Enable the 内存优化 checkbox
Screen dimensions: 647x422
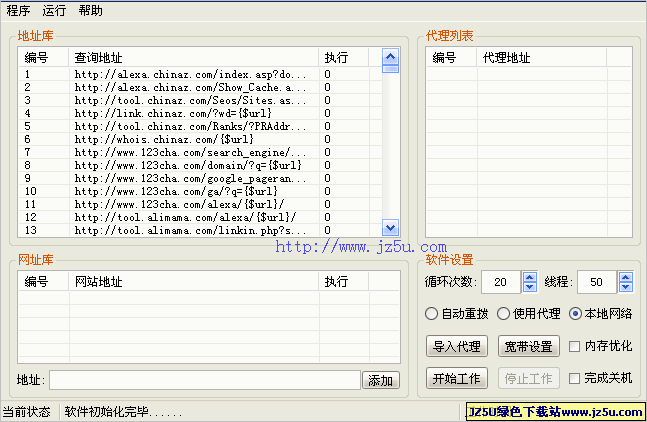(600, 346)
